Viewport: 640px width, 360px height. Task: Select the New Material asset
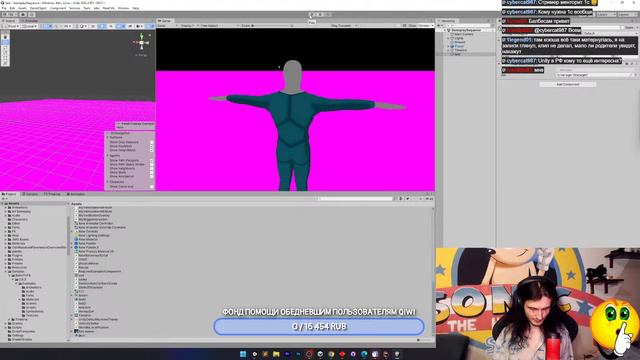88,240
